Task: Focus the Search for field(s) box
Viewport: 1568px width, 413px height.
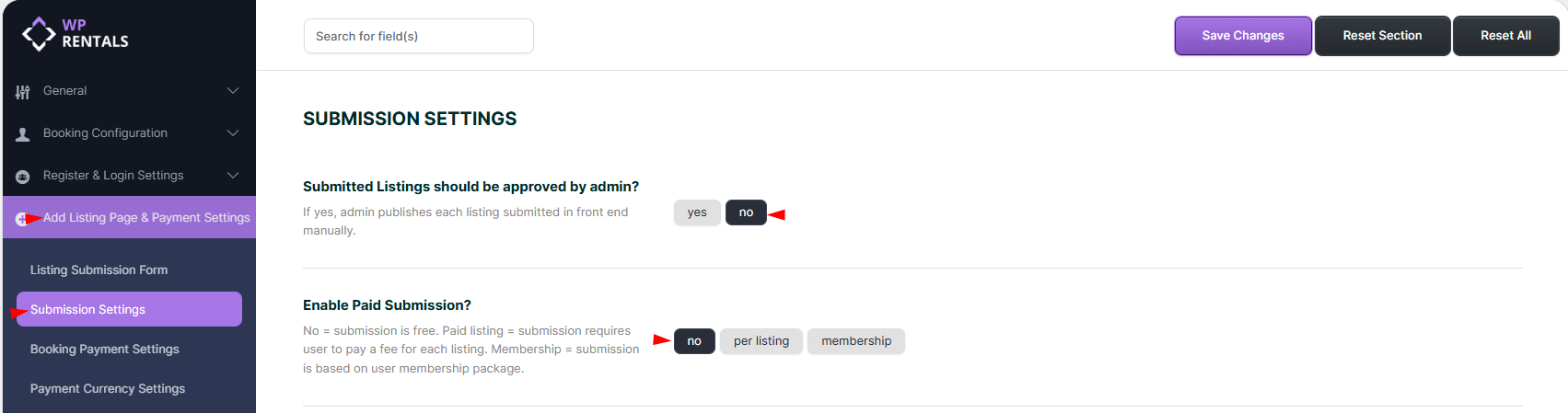Action: click(418, 36)
